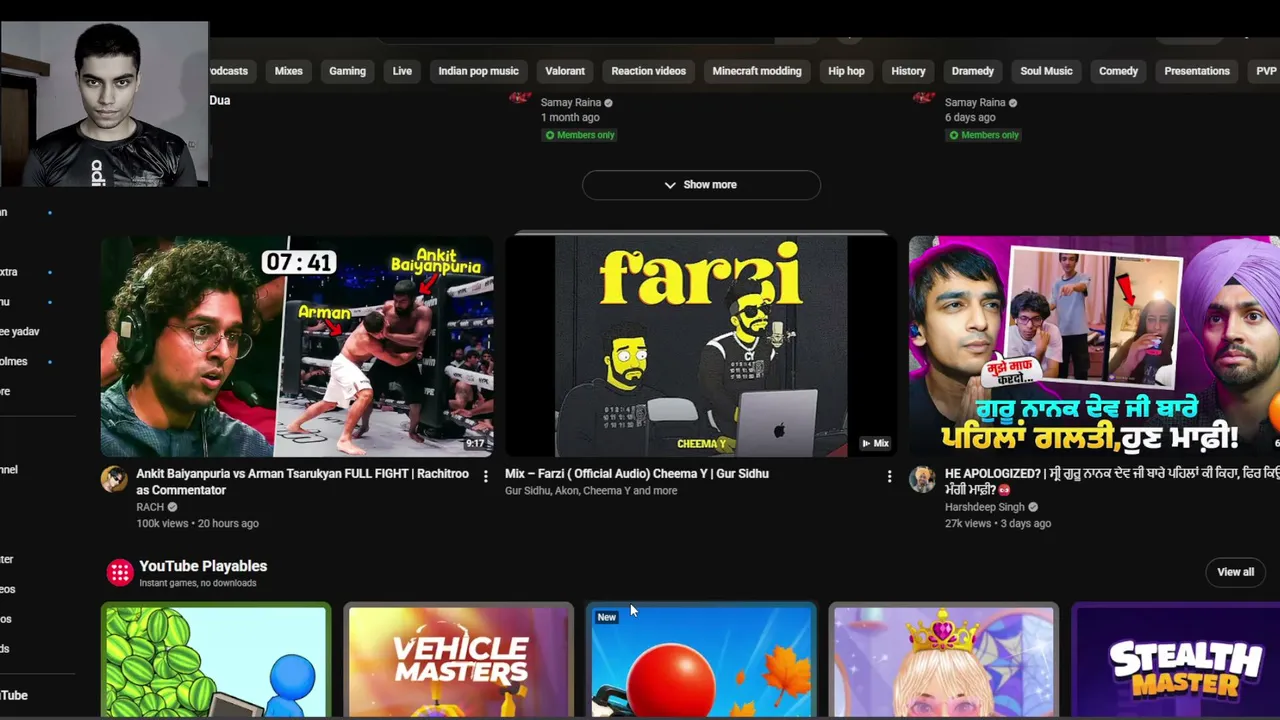Filter by Dramedy
Viewport: 1280px width, 720px height.
tap(973, 71)
